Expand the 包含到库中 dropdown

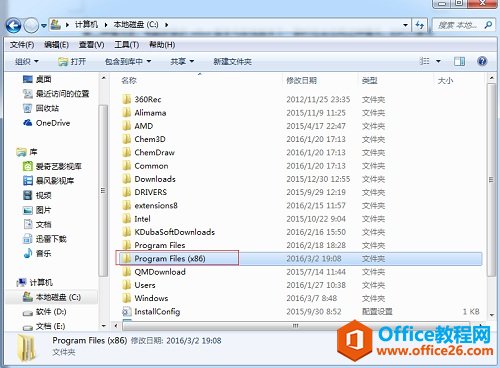click(128, 61)
